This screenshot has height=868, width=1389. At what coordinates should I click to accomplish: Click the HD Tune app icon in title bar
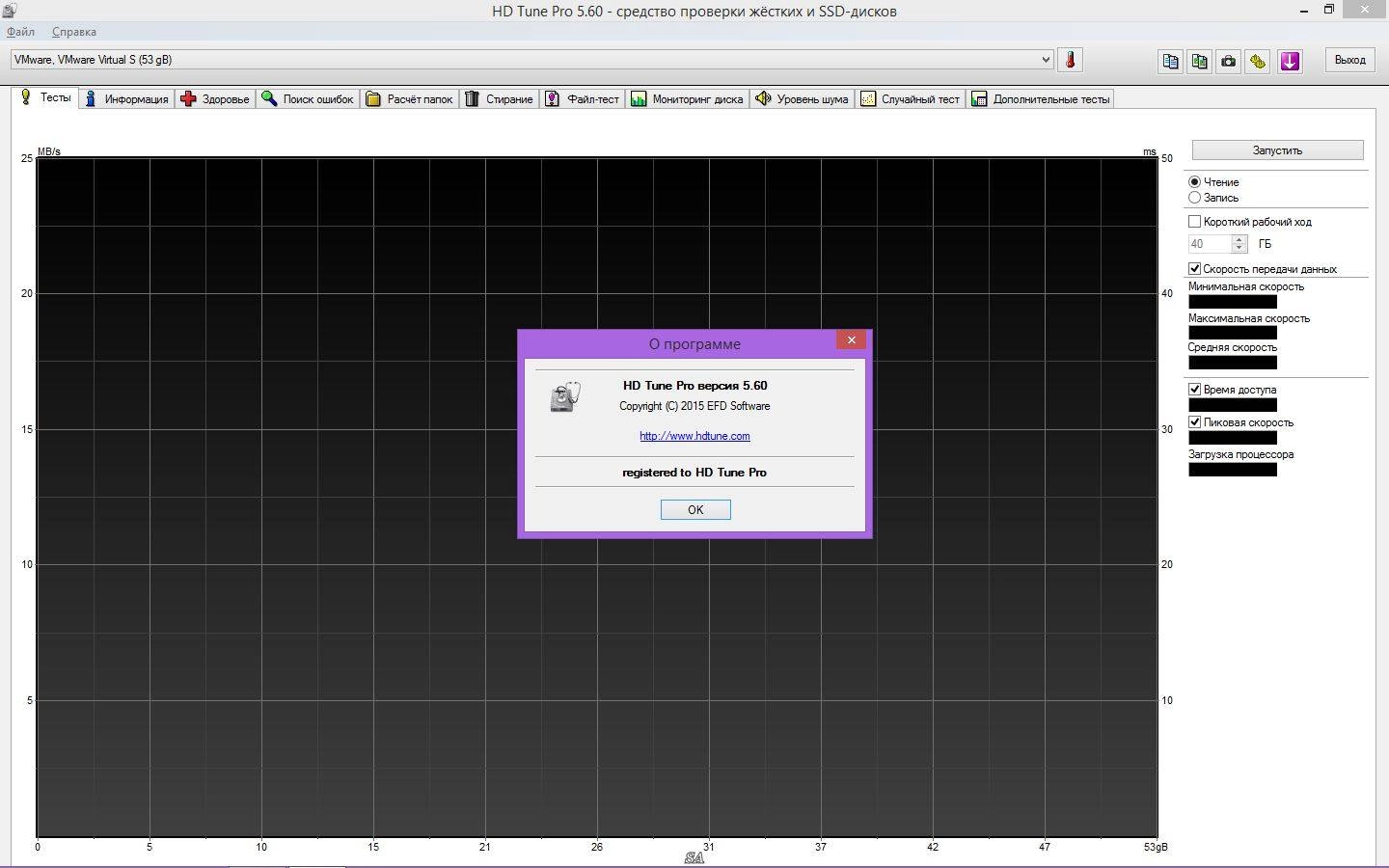pyautogui.click(x=9, y=11)
